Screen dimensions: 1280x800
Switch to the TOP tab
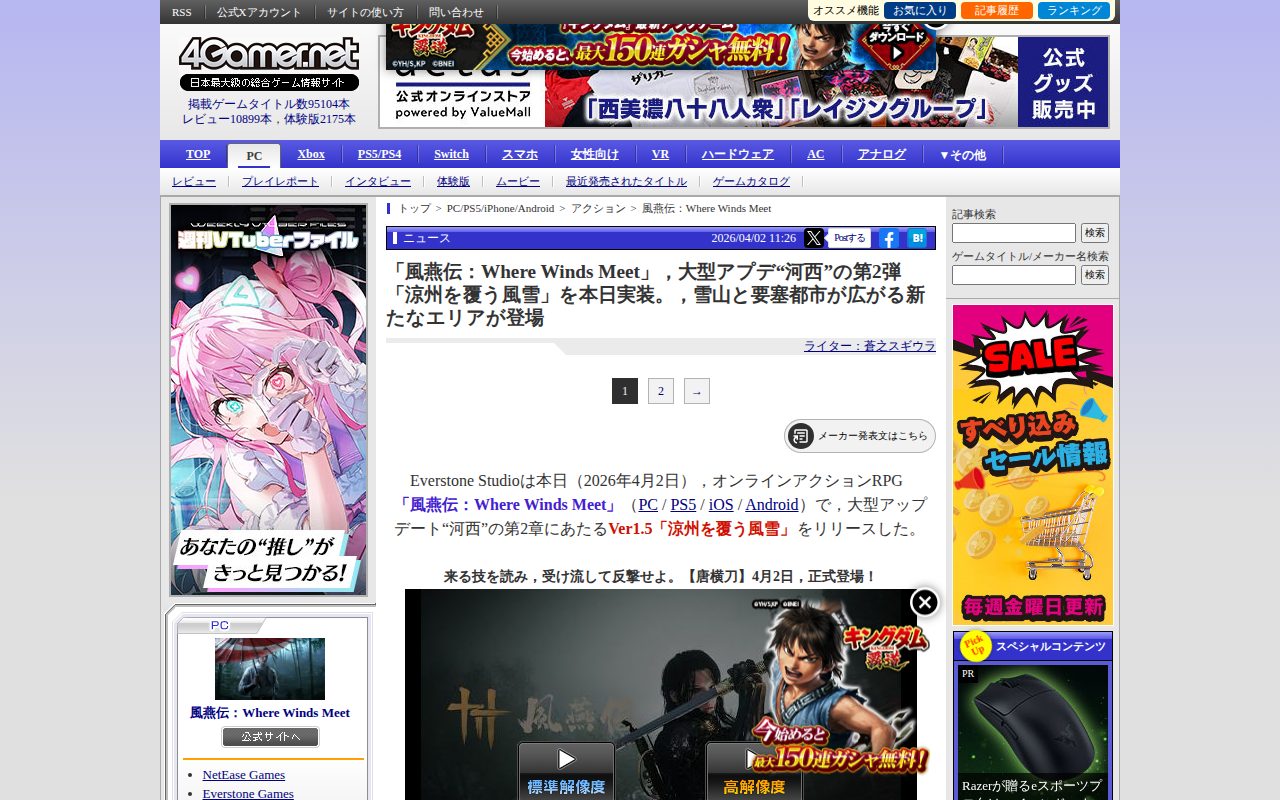[198, 154]
